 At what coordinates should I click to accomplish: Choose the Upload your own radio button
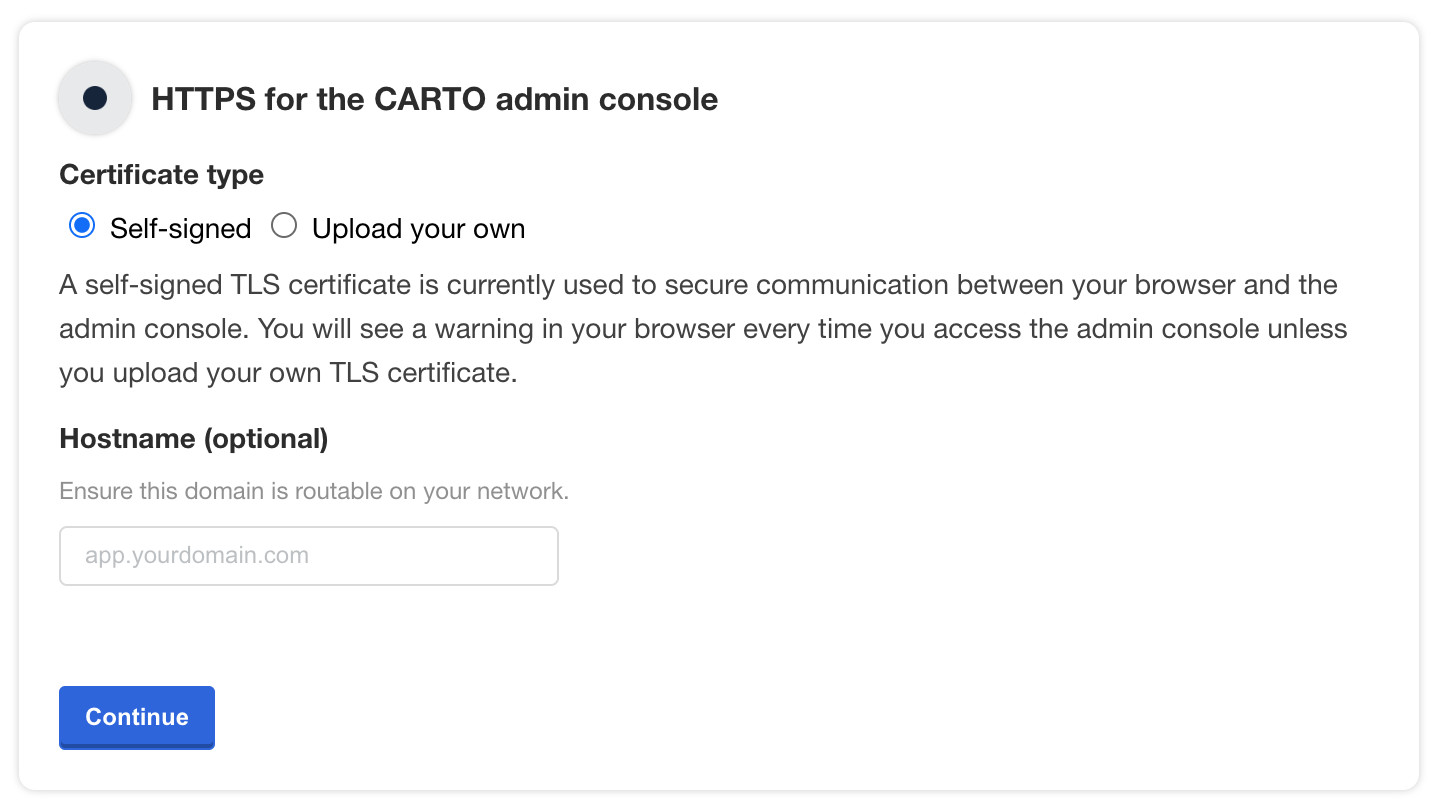285,227
